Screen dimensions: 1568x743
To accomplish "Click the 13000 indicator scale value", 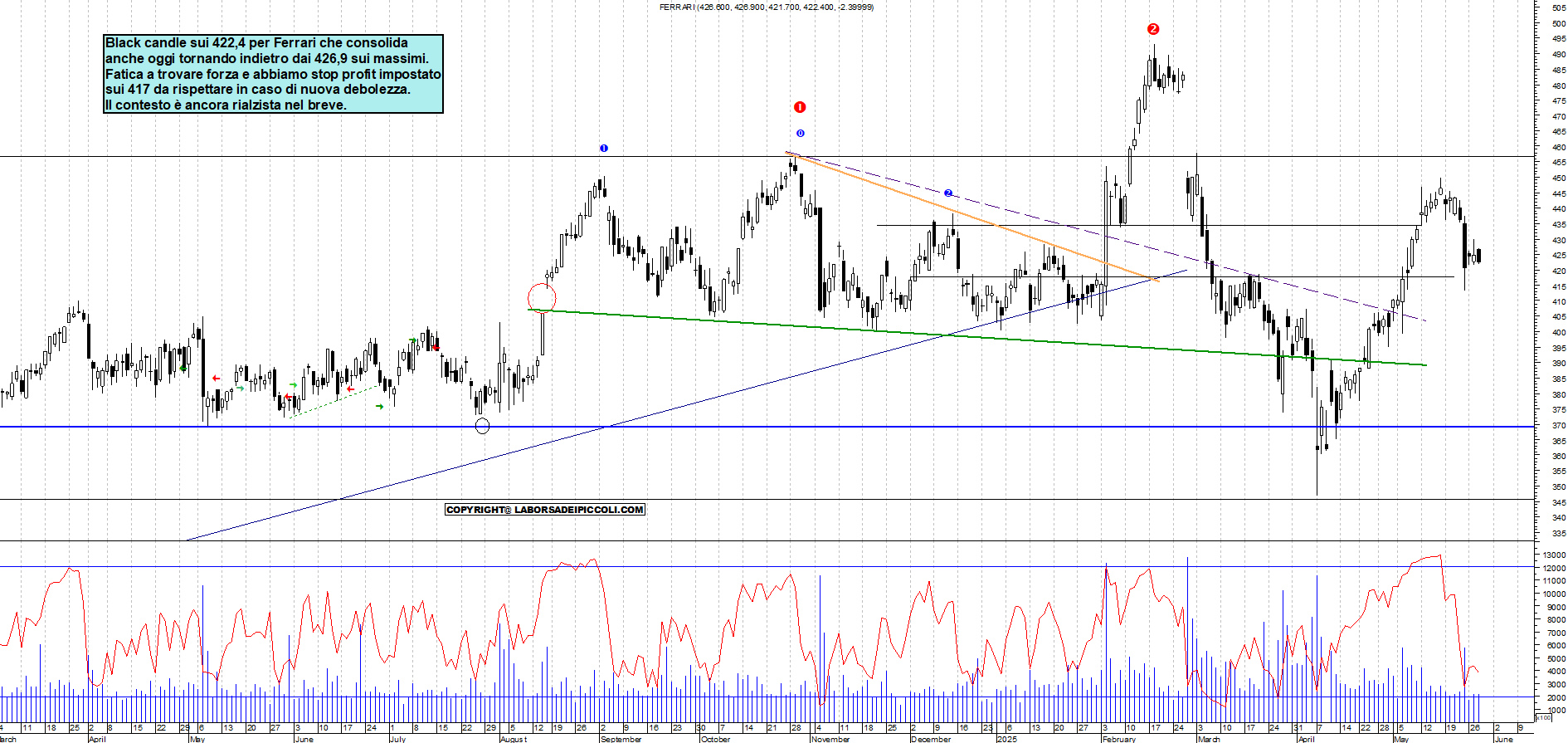I will (1554, 555).
